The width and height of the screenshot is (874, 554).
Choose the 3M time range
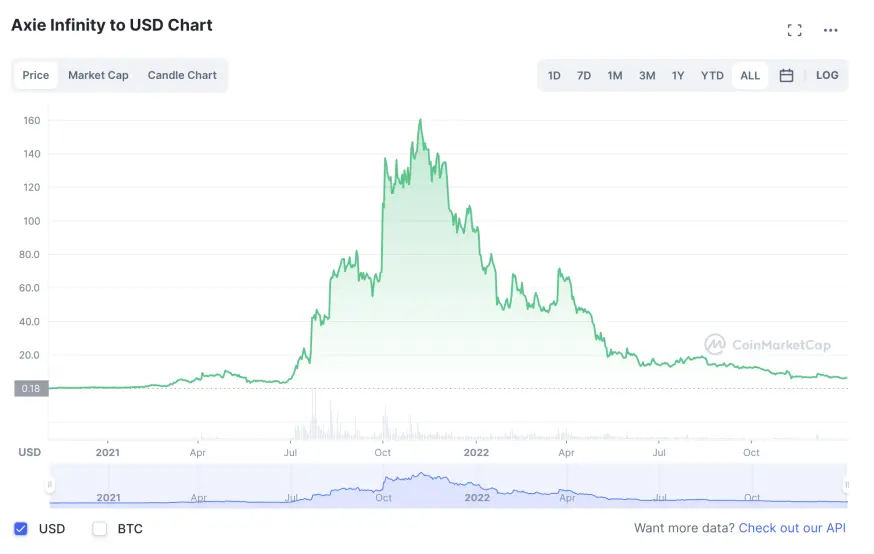(647, 75)
